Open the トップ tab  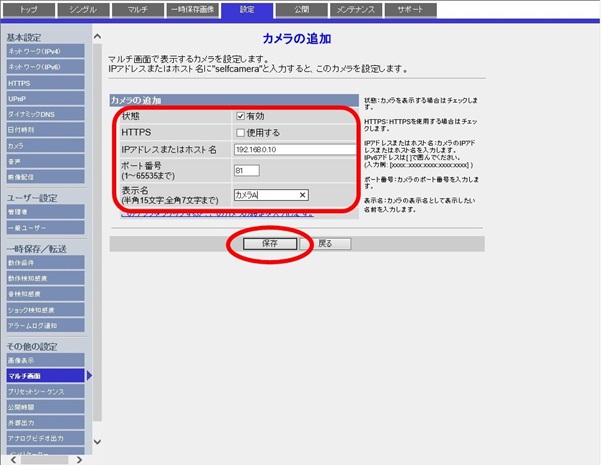click(29, 10)
